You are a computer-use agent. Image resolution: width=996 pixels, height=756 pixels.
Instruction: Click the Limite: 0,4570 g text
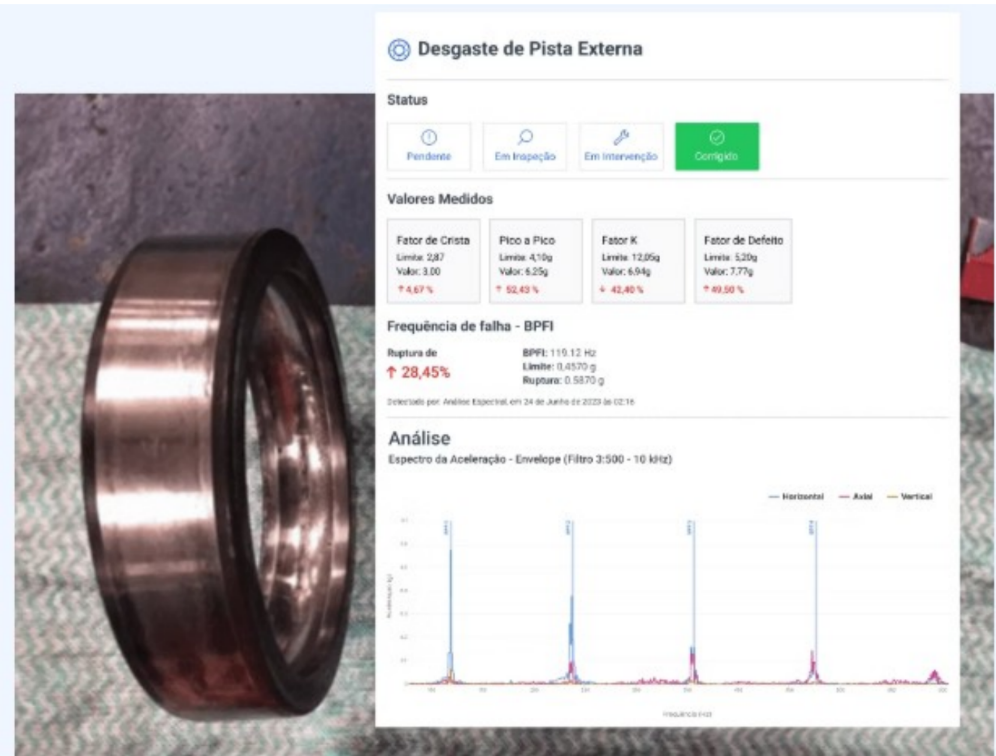click(x=559, y=367)
